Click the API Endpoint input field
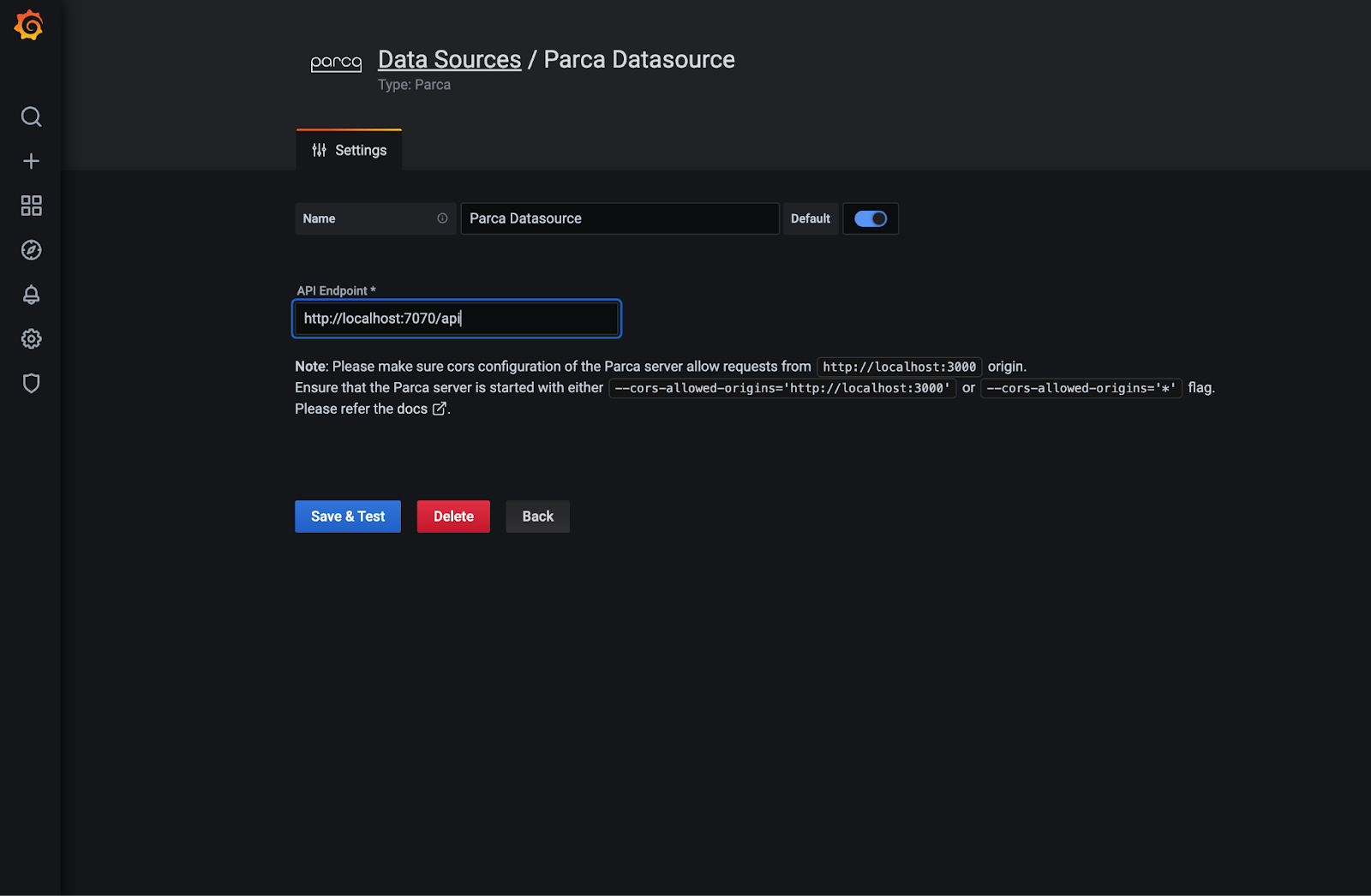 pos(457,319)
